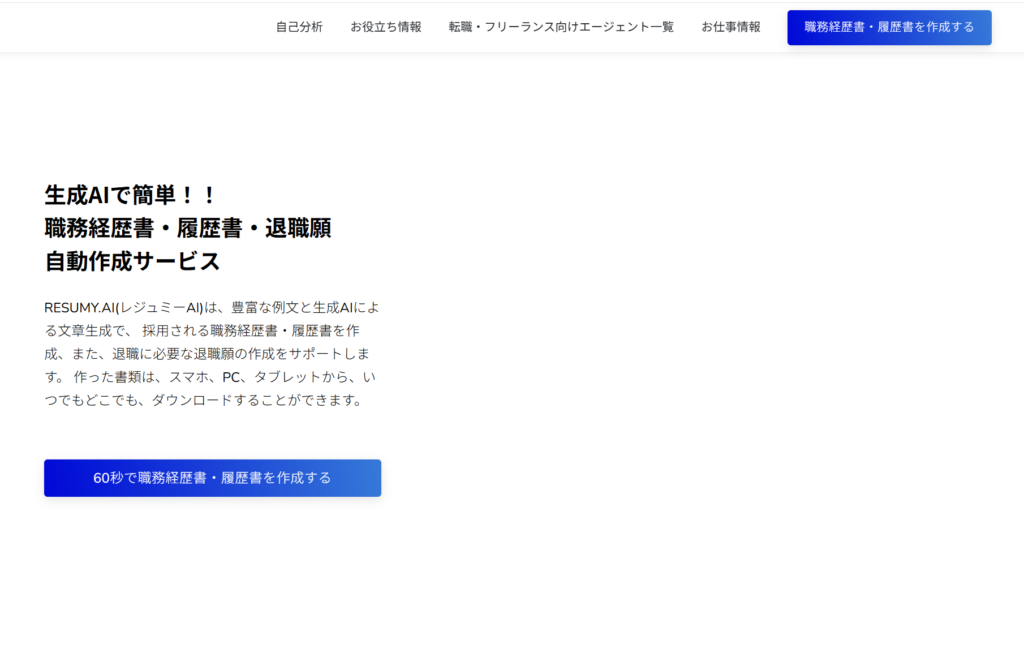Open the 自己分析 menu item

point(299,27)
